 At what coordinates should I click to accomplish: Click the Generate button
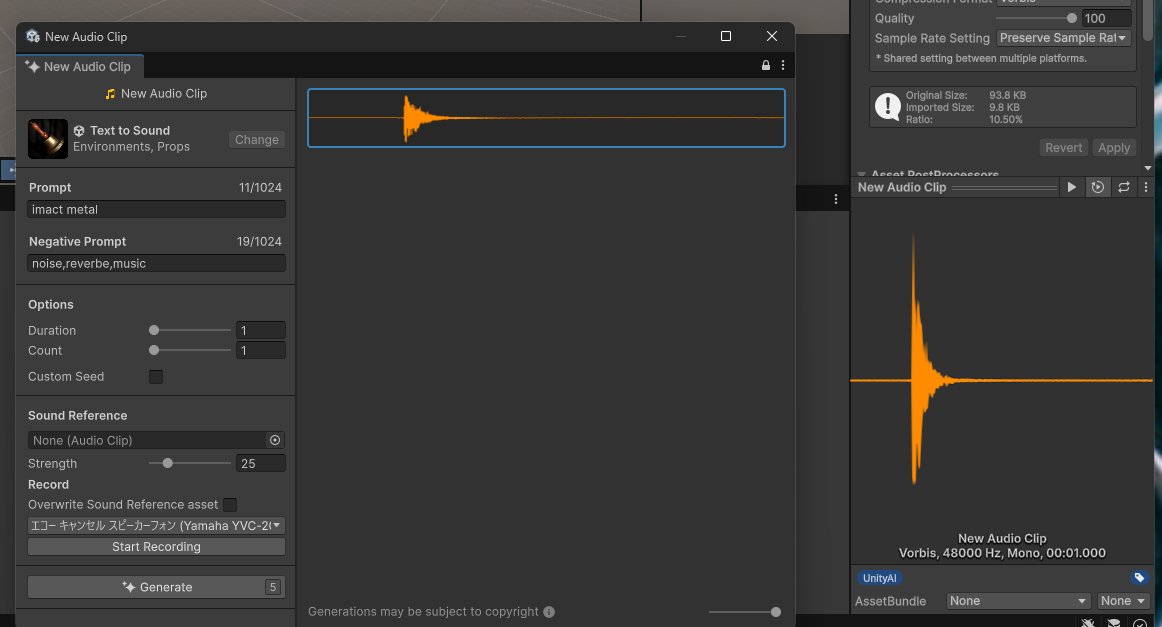(156, 587)
